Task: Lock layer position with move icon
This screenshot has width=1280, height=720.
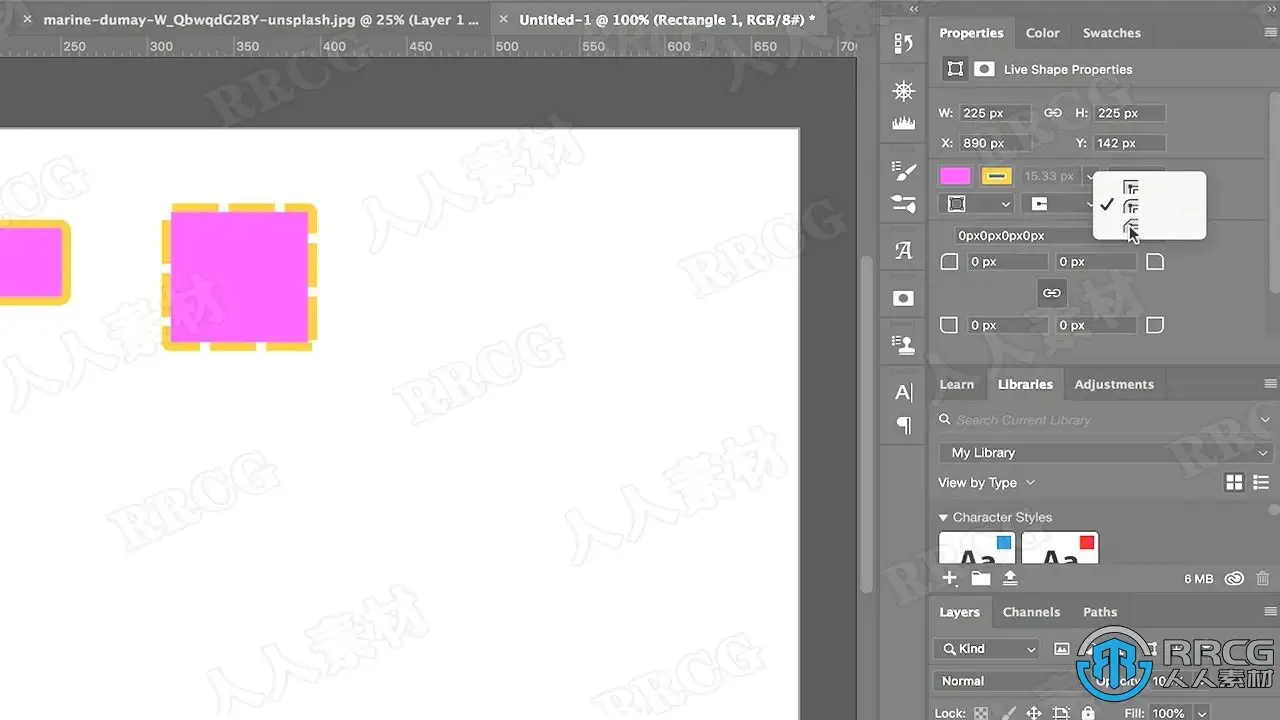Action: (1034, 714)
